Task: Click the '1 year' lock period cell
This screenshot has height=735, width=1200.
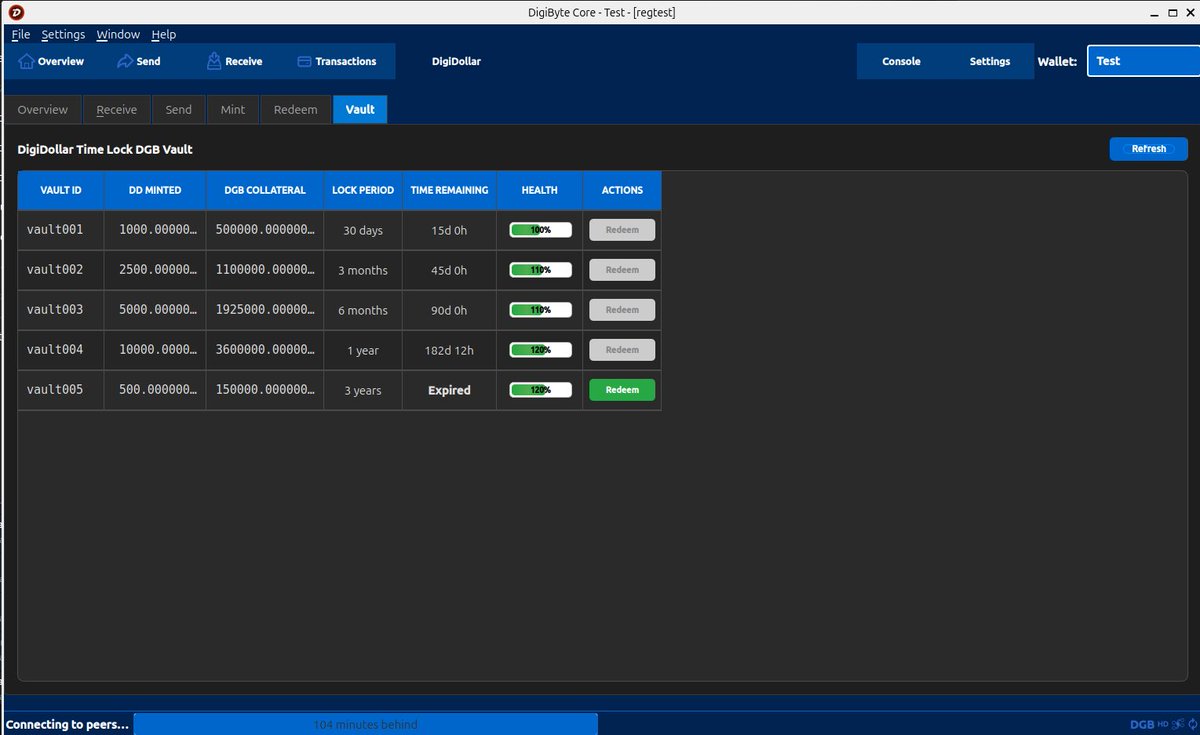Action: pos(363,350)
